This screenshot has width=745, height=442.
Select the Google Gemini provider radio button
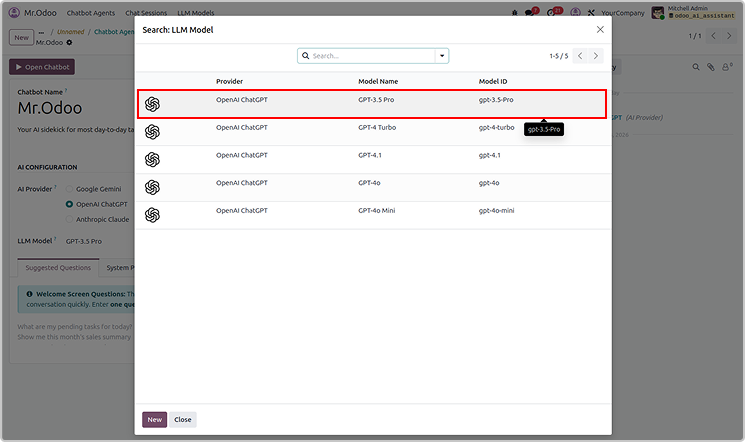point(69,188)
